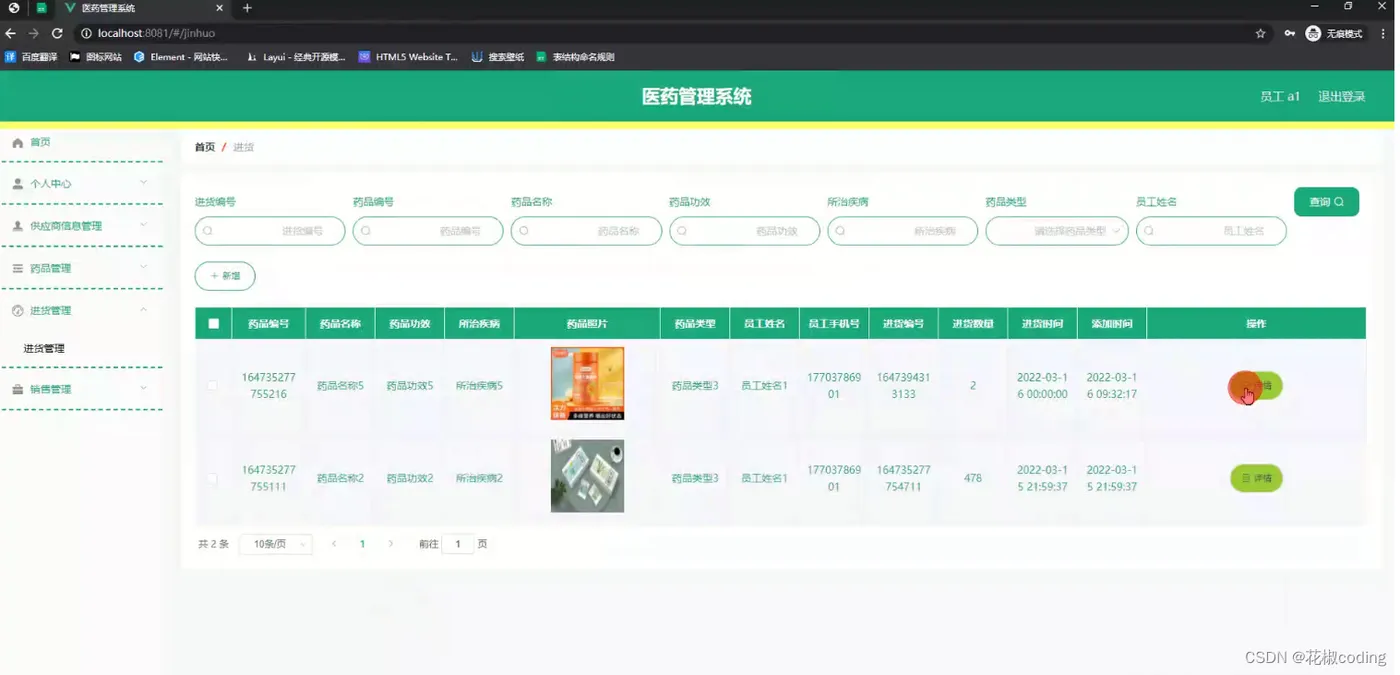Check the row for 药品名称5
The height and width of the screenshot is (675, 1400).
212,385
